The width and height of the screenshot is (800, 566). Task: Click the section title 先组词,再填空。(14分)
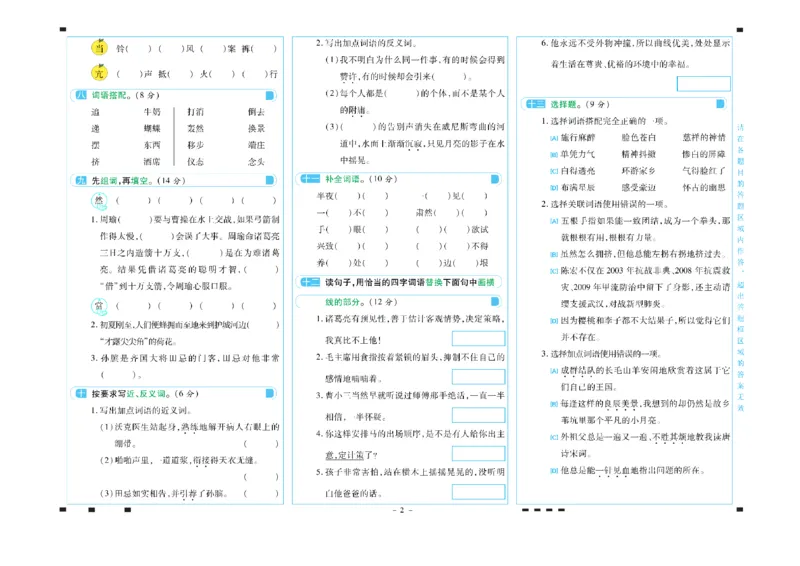pos(138,180)
